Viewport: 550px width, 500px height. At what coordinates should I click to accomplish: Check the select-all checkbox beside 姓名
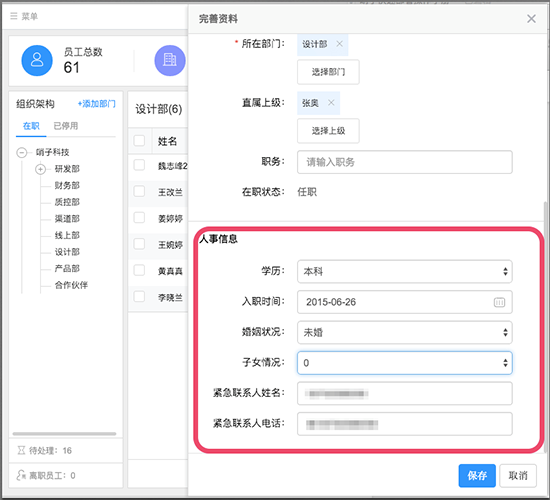(139, 141)
